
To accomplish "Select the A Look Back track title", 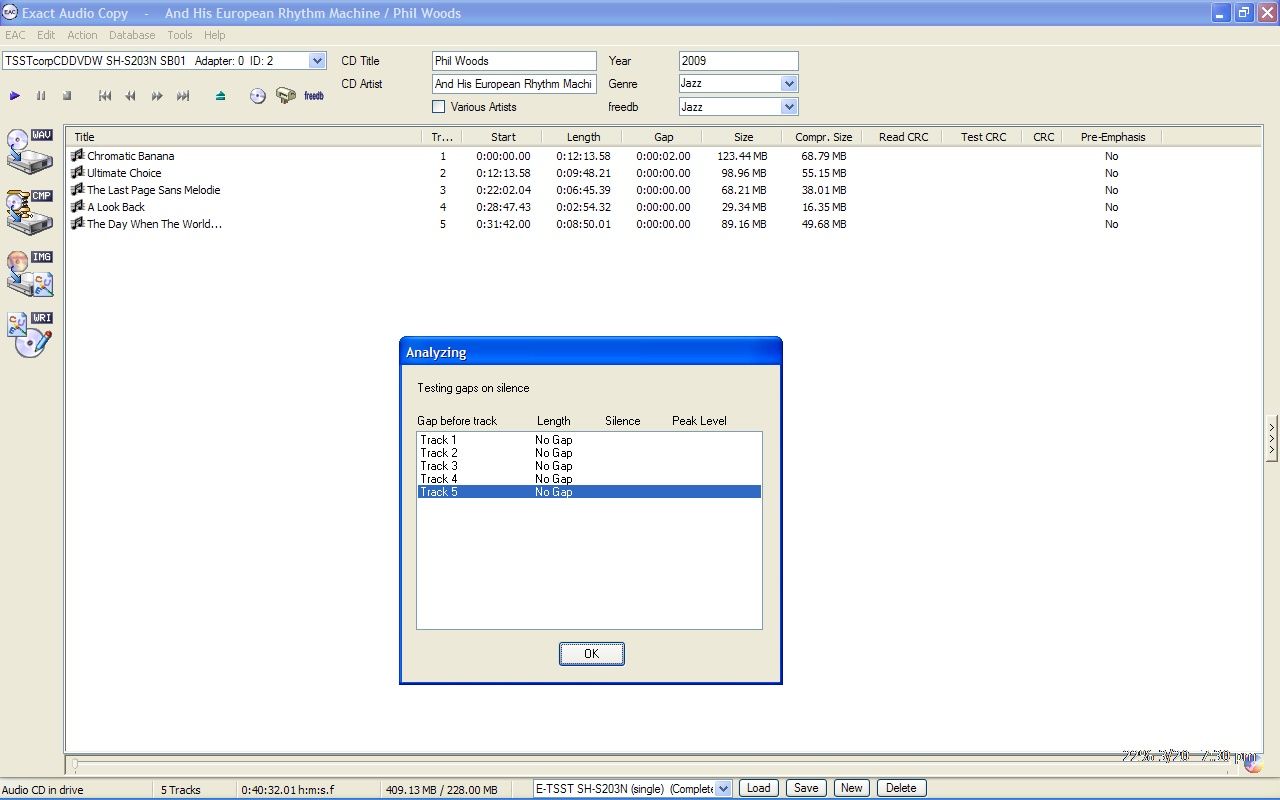I will (116, 207).
